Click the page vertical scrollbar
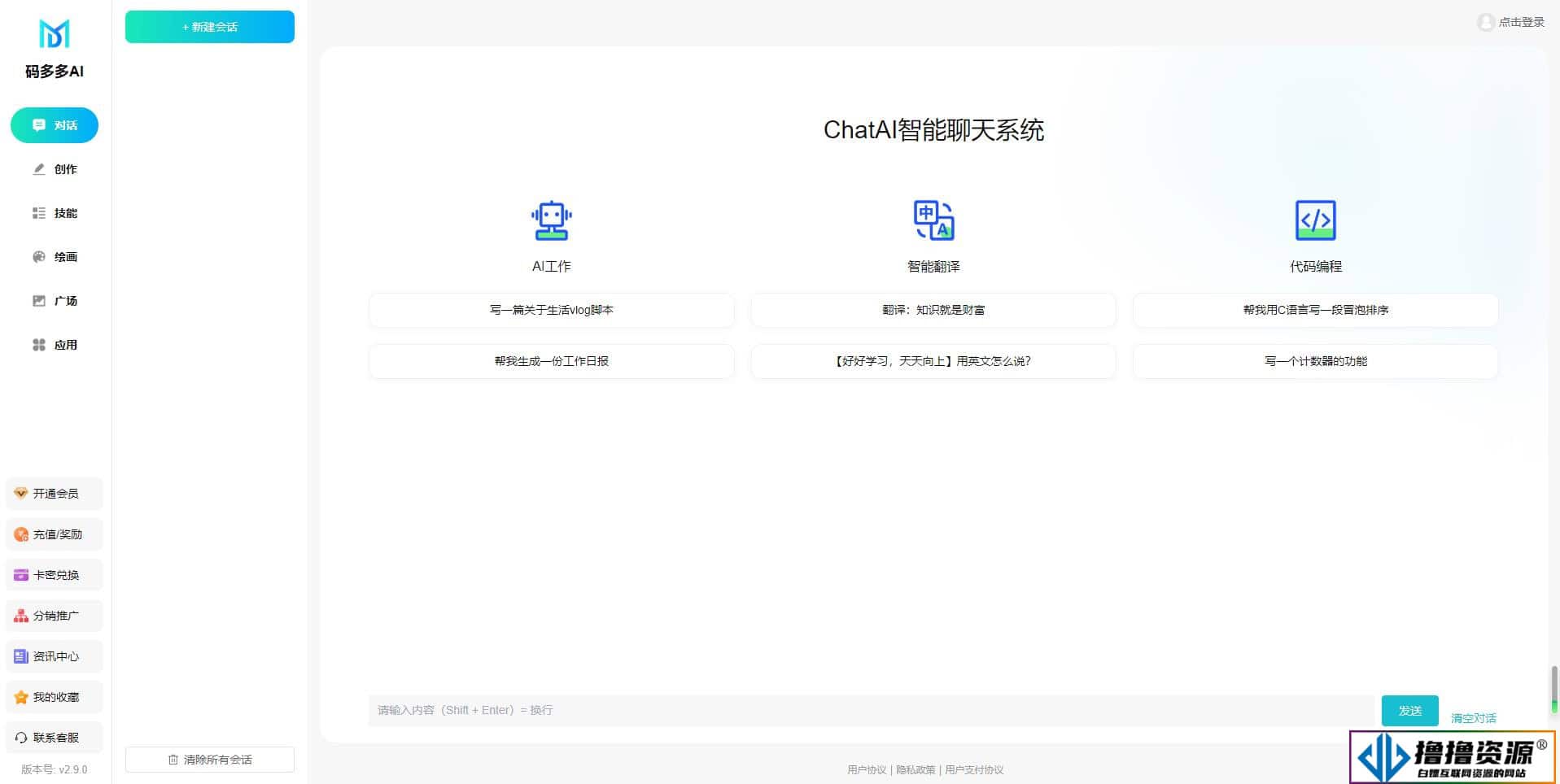1560x784 pixels. coord(1554,690)
